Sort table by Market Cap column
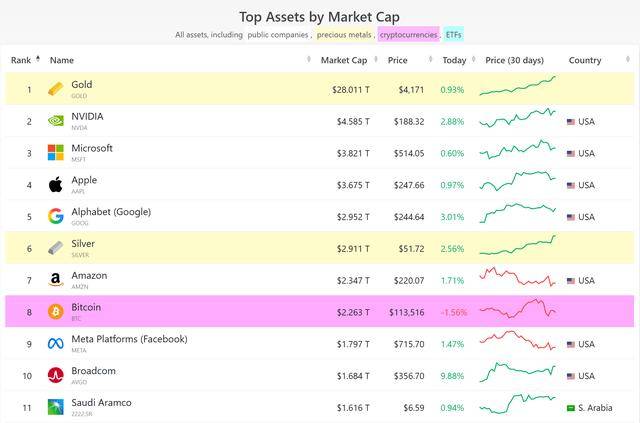 (344, 60)
